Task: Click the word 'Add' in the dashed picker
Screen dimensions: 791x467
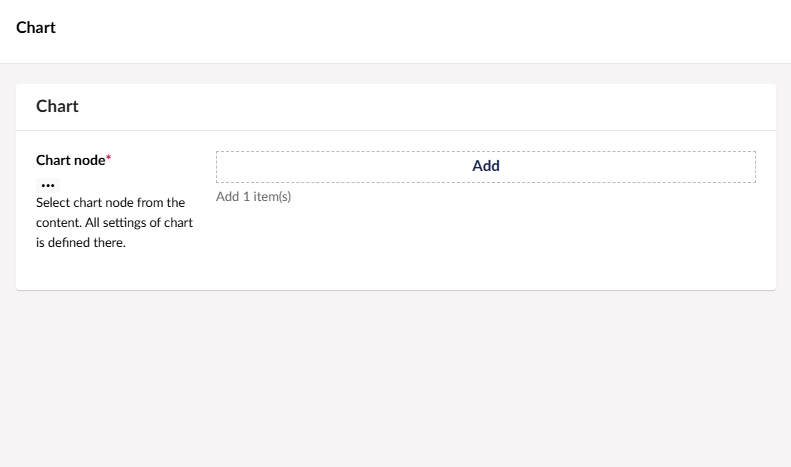Action: [486, 166]
